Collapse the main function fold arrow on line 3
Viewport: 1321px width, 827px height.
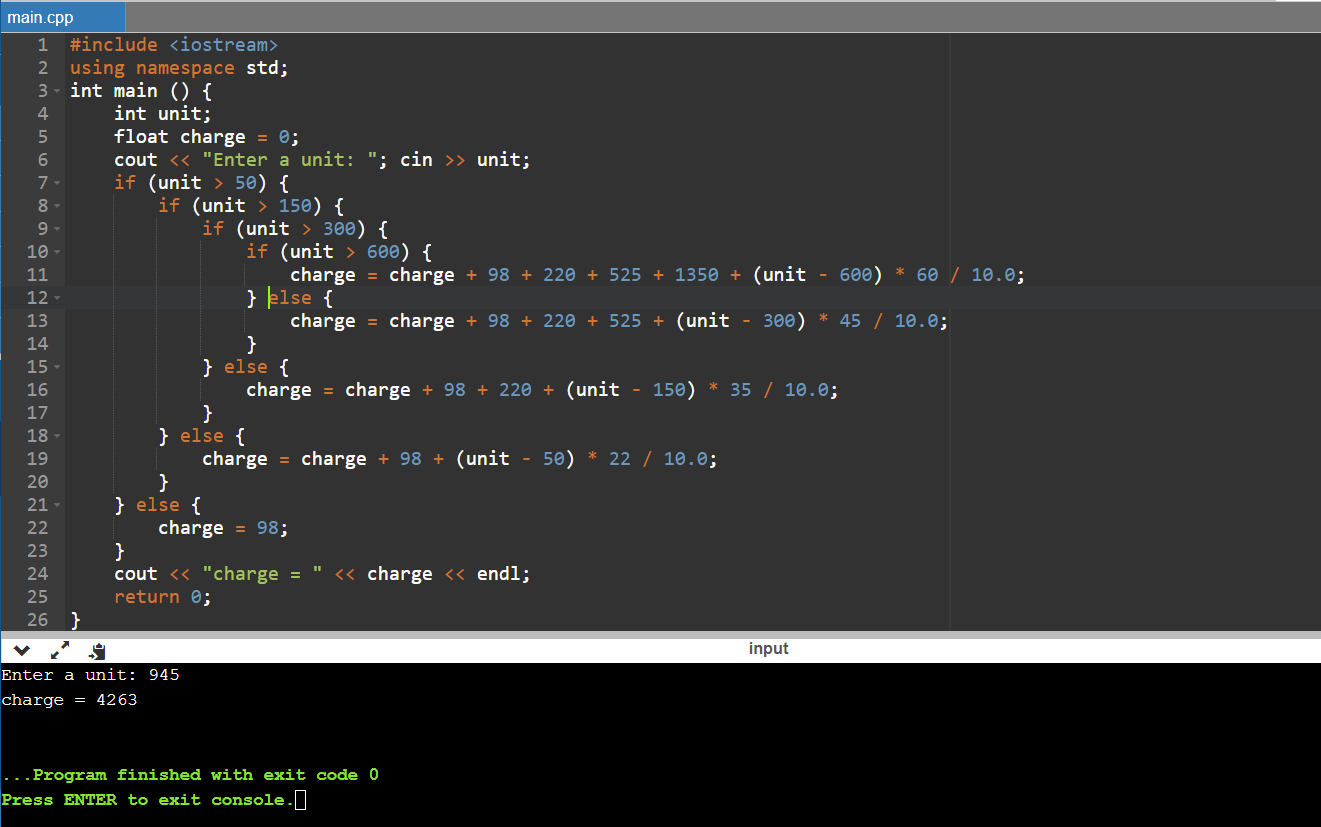[56, 91]
